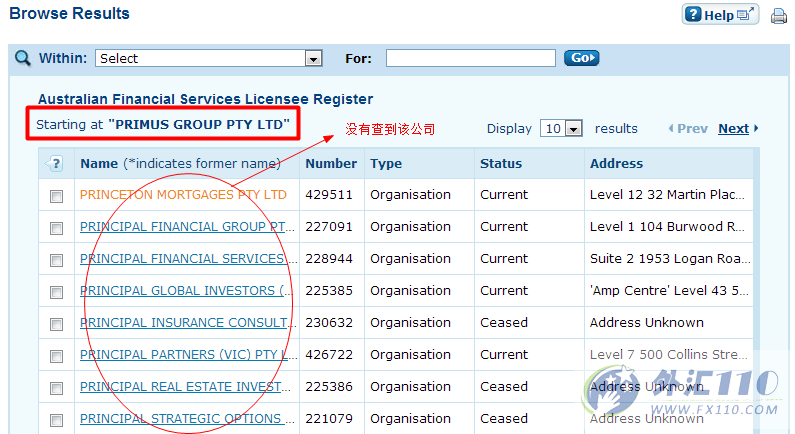Sort by Number column header
The height and width of the screenshot is (434, 795).
(x=331, y=164)
